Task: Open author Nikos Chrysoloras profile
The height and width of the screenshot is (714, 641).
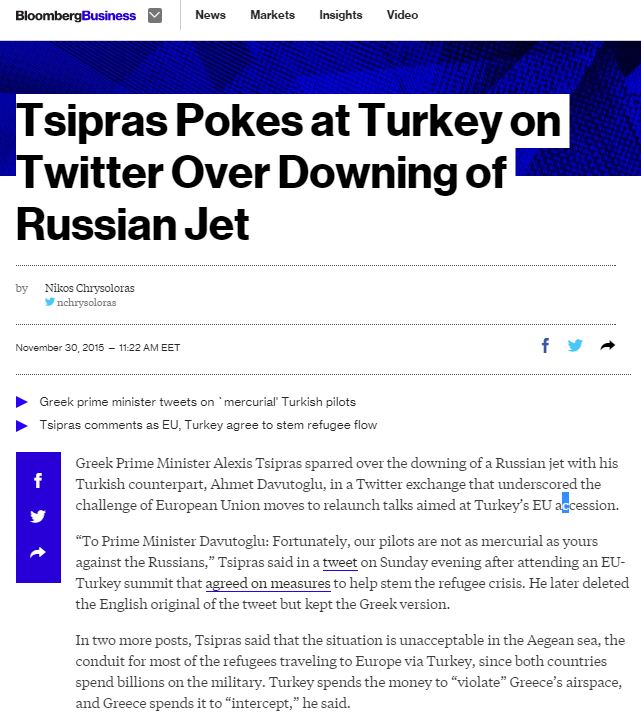Action: click(89, 288)
